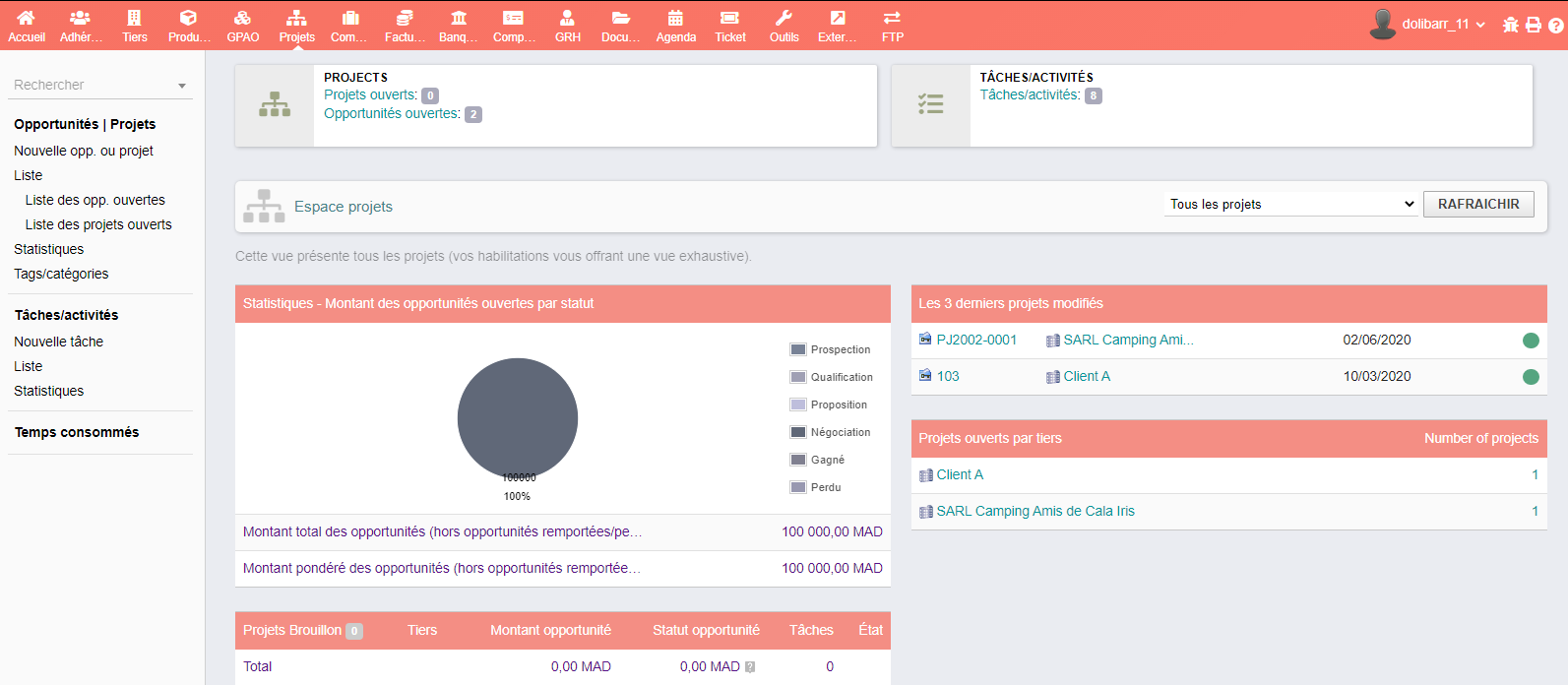This screenshot has height=685, width=1568.
Task: Open project Statistiques in sidebar
Action: tap(49, 249)
